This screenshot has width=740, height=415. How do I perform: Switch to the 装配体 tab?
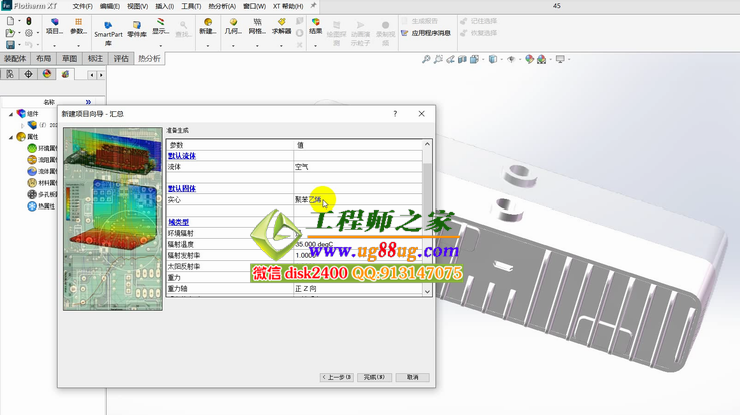(x=15, y=59)
